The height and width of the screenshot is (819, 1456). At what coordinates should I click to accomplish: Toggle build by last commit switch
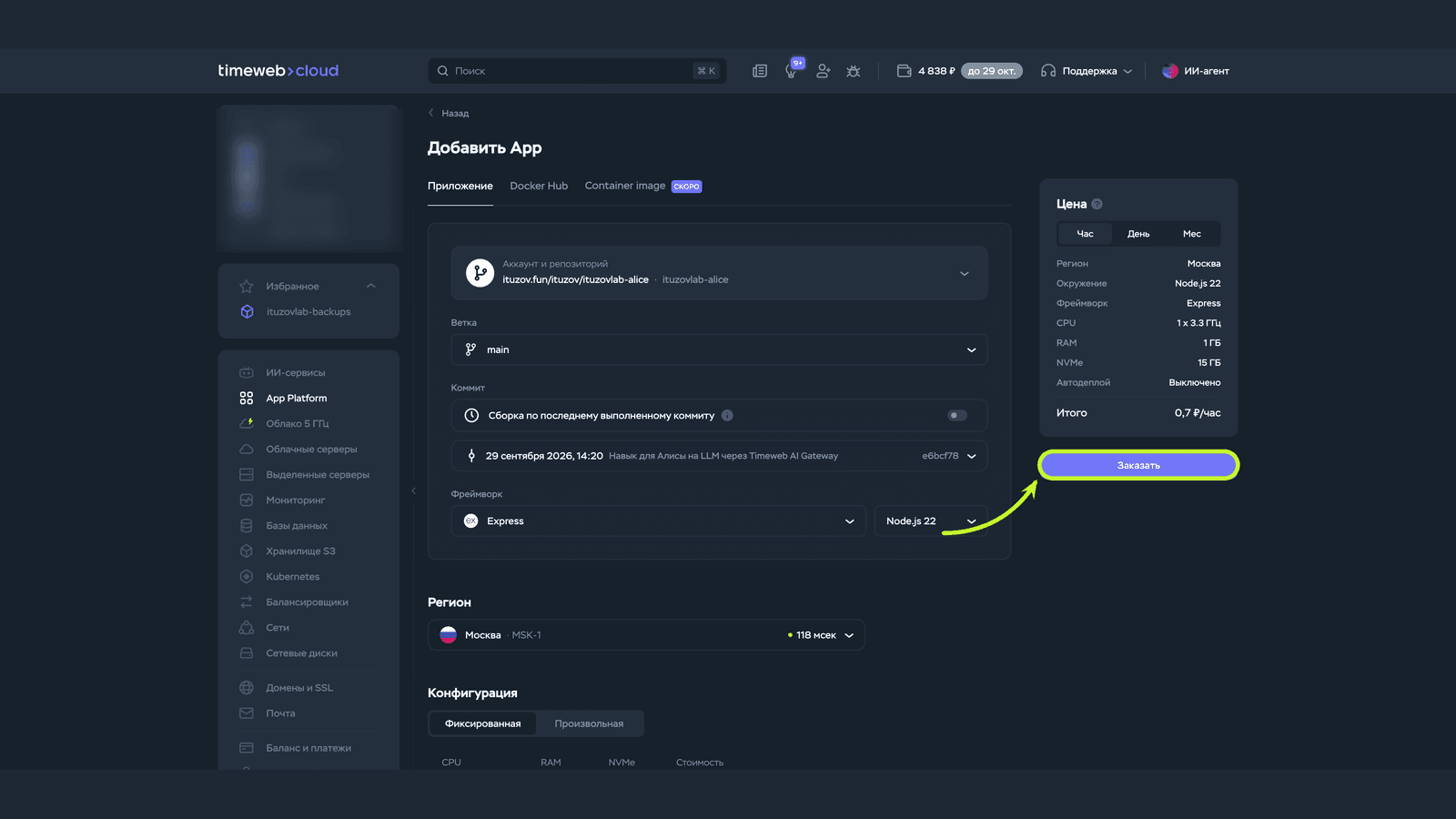point(957,416)
